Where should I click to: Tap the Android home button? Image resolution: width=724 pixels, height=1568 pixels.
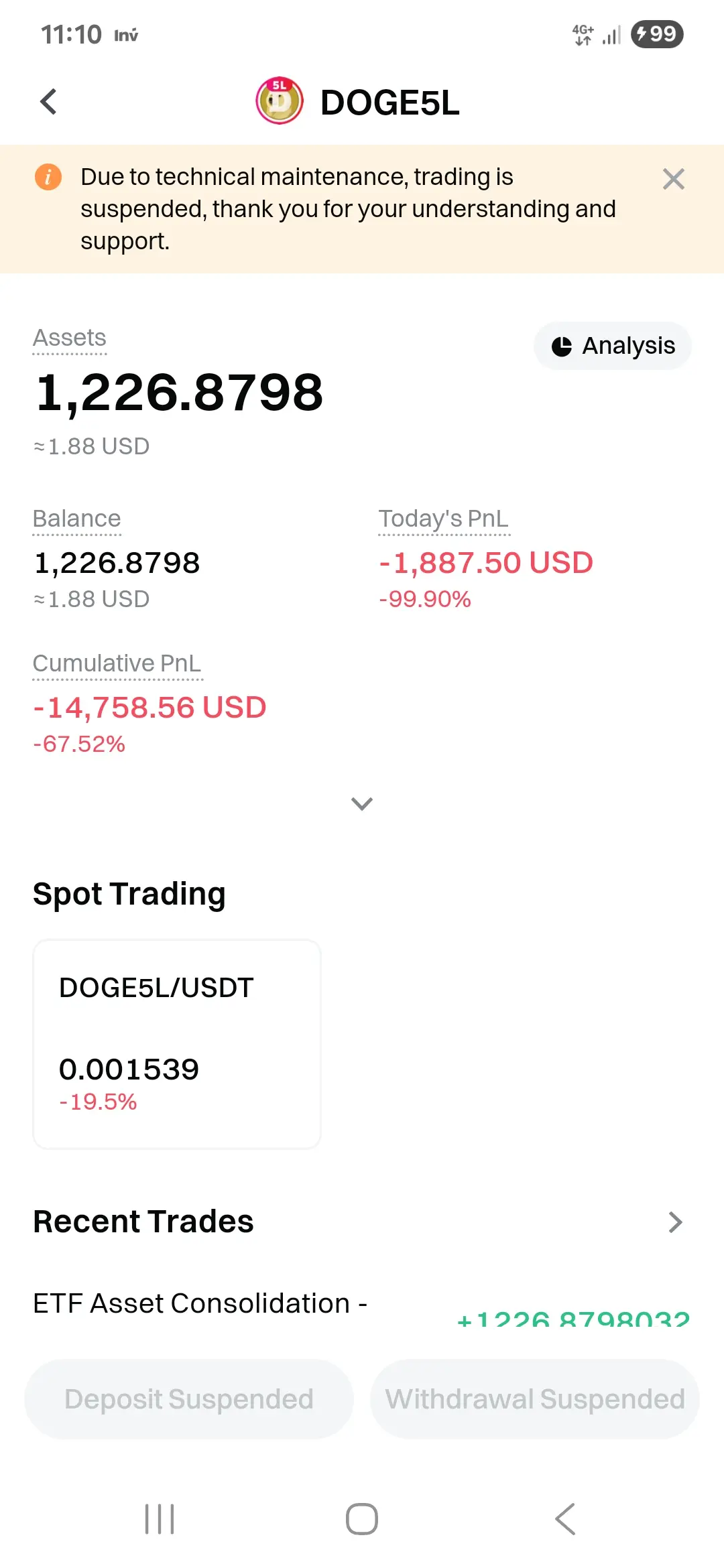click(x=362, y=1519)
